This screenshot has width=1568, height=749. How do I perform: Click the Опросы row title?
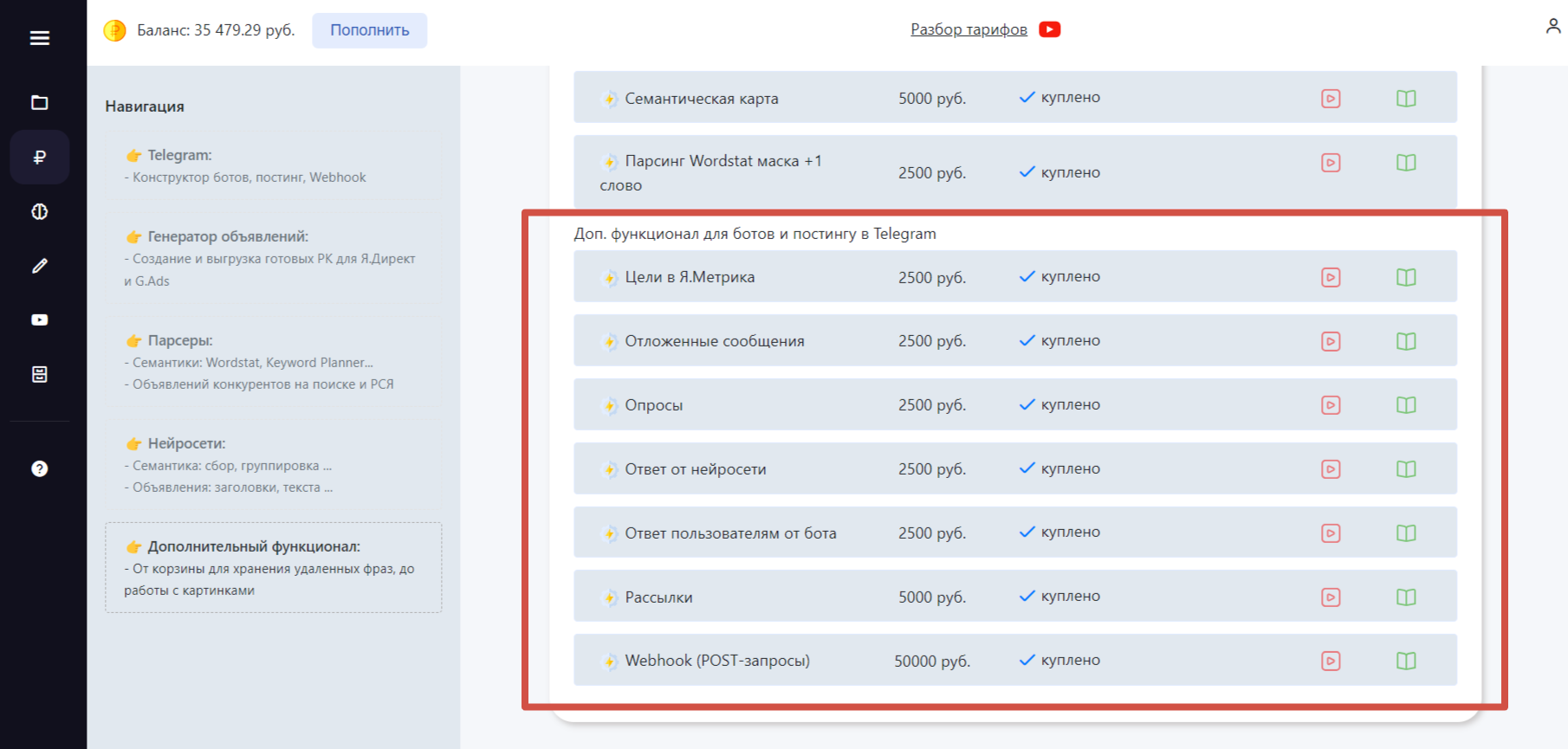pyautogui.click(x=653, y=405)
